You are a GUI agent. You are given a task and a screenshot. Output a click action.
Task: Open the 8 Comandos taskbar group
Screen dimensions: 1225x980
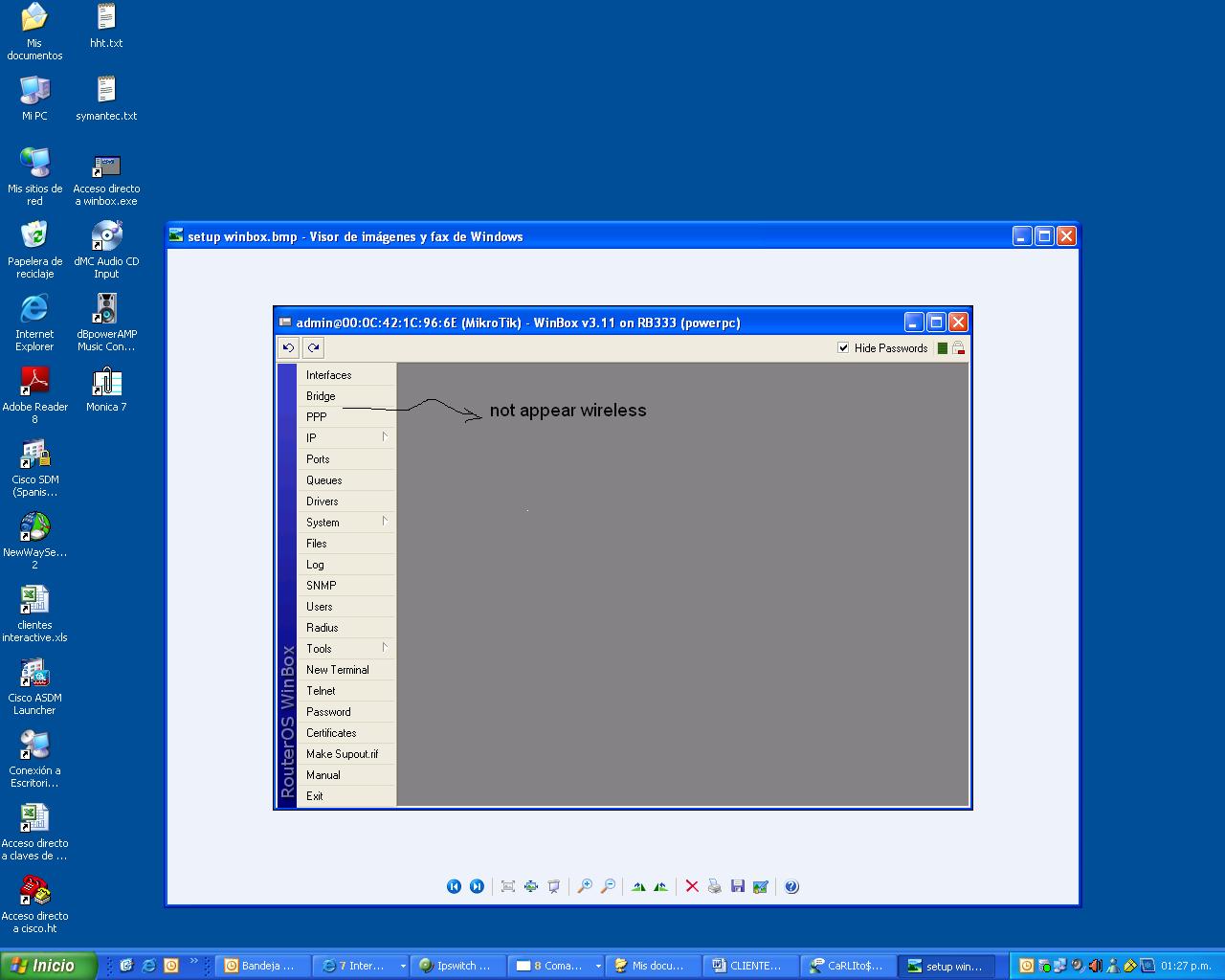pyautogui.click(x=556, y=966)
